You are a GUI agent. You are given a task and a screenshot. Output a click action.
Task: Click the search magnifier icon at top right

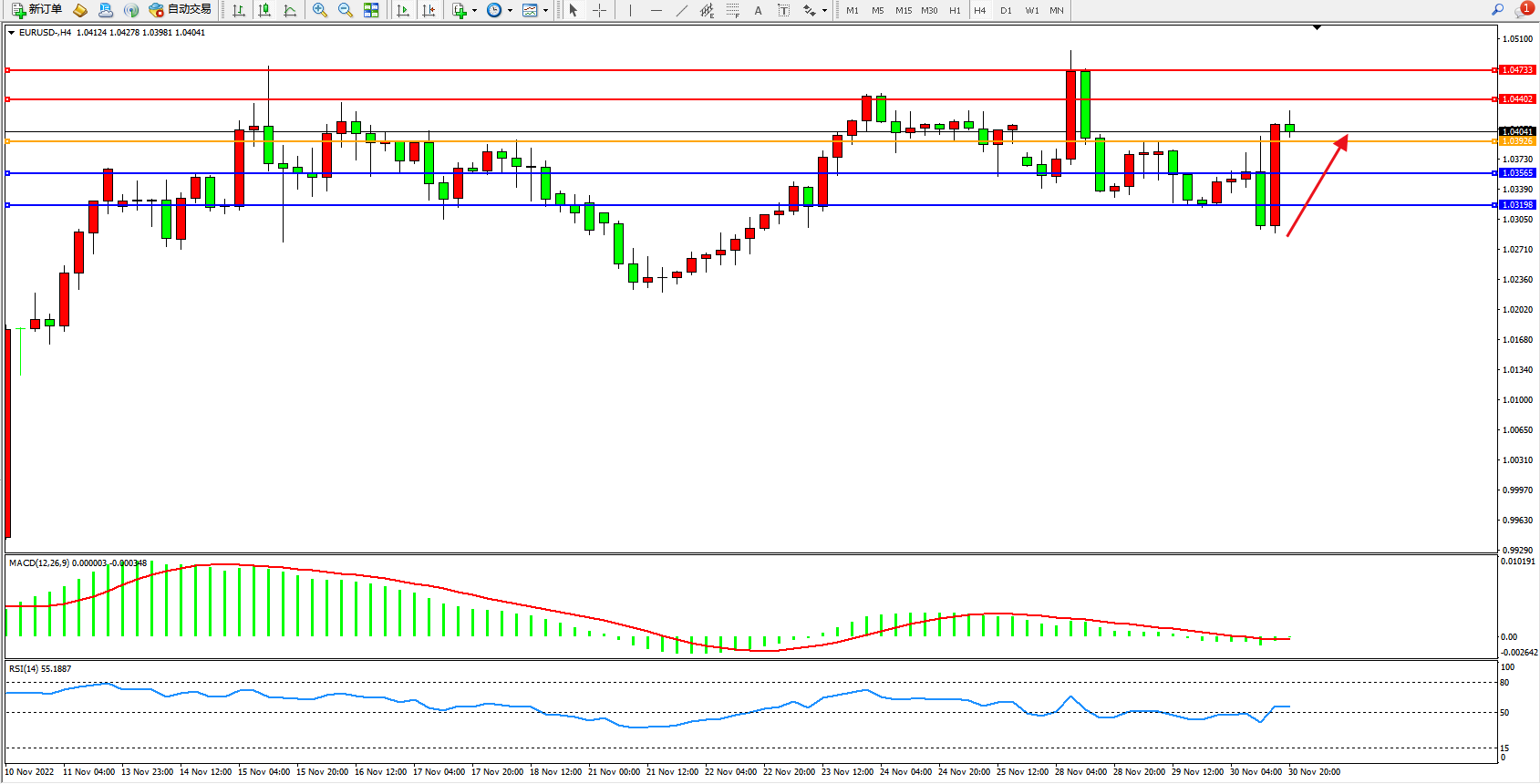[1497, 10]
